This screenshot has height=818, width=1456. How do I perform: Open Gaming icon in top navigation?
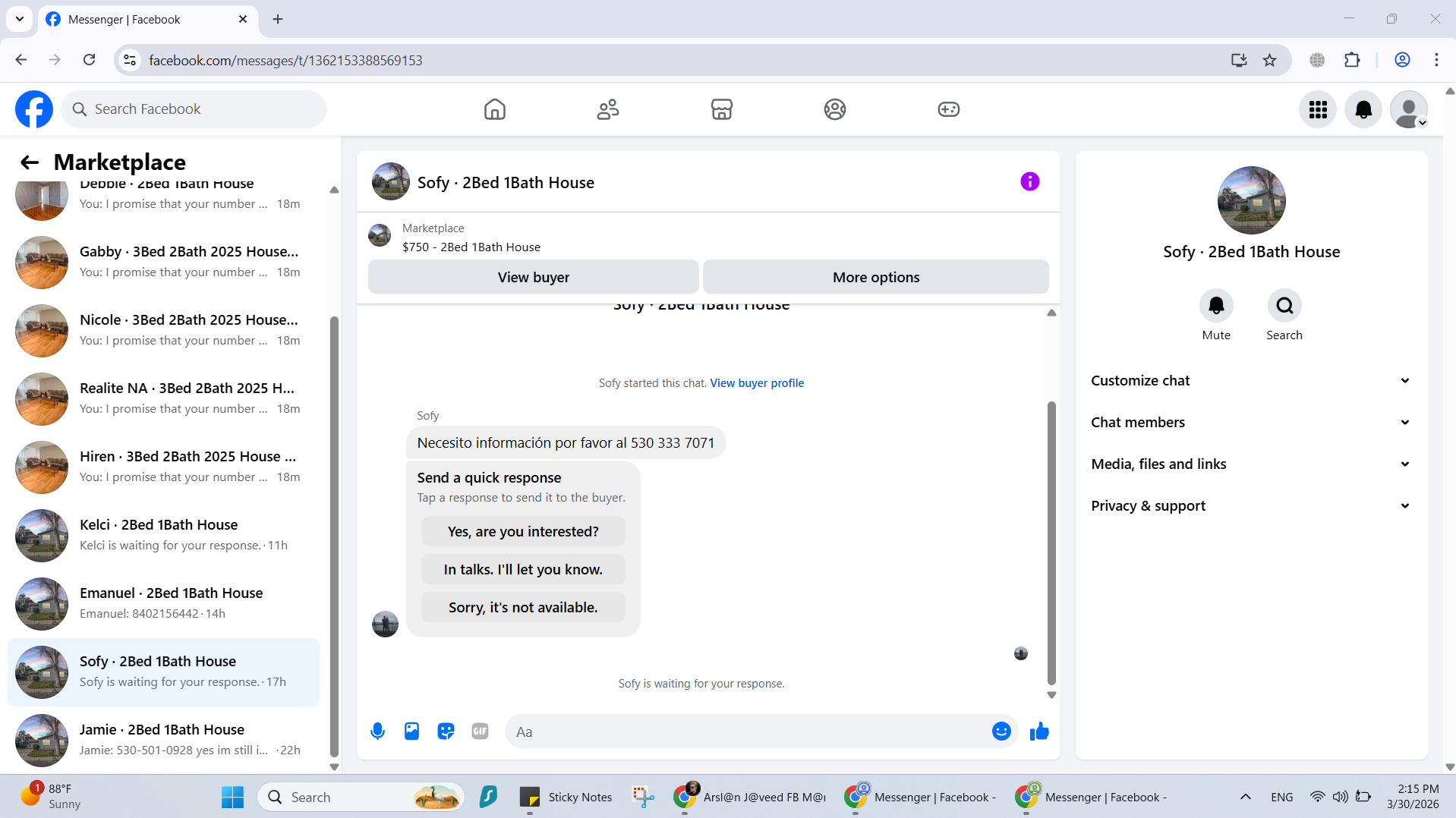click(949, 109)
